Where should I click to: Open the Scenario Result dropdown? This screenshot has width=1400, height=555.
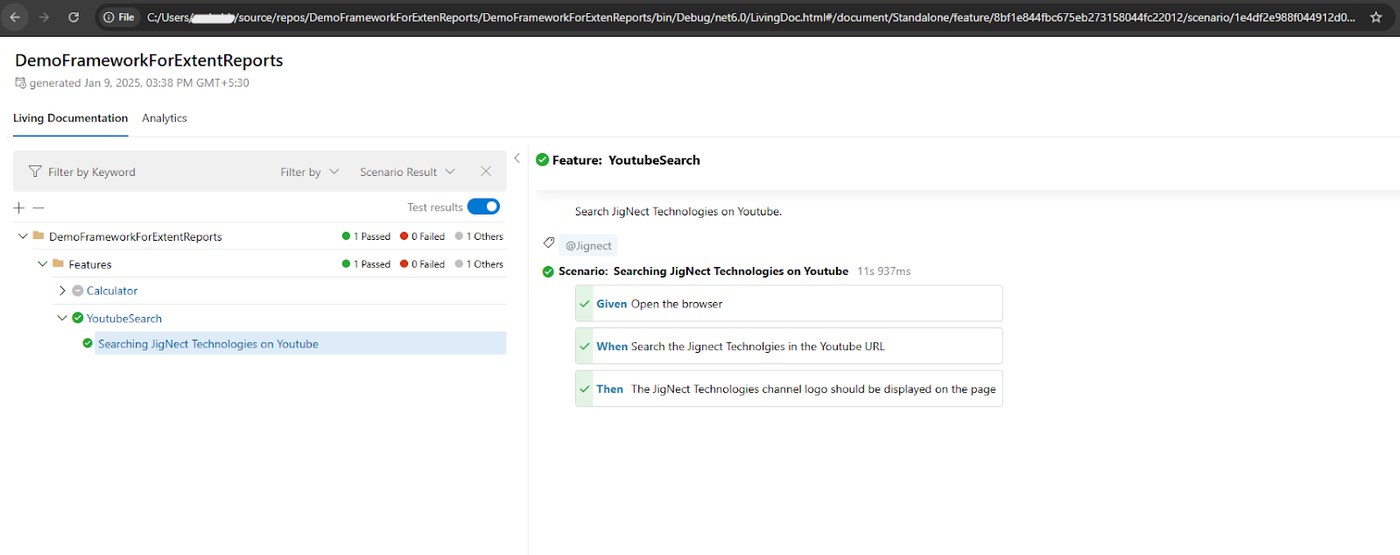click(x=407, y=172)
